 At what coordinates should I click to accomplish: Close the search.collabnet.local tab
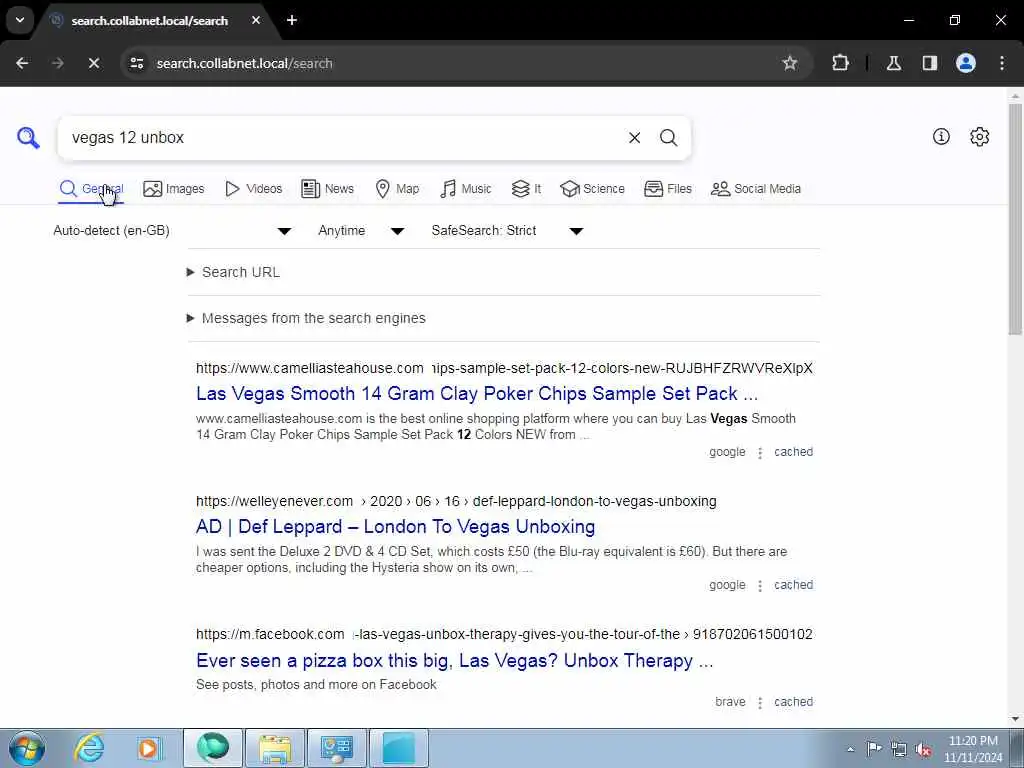256,20
